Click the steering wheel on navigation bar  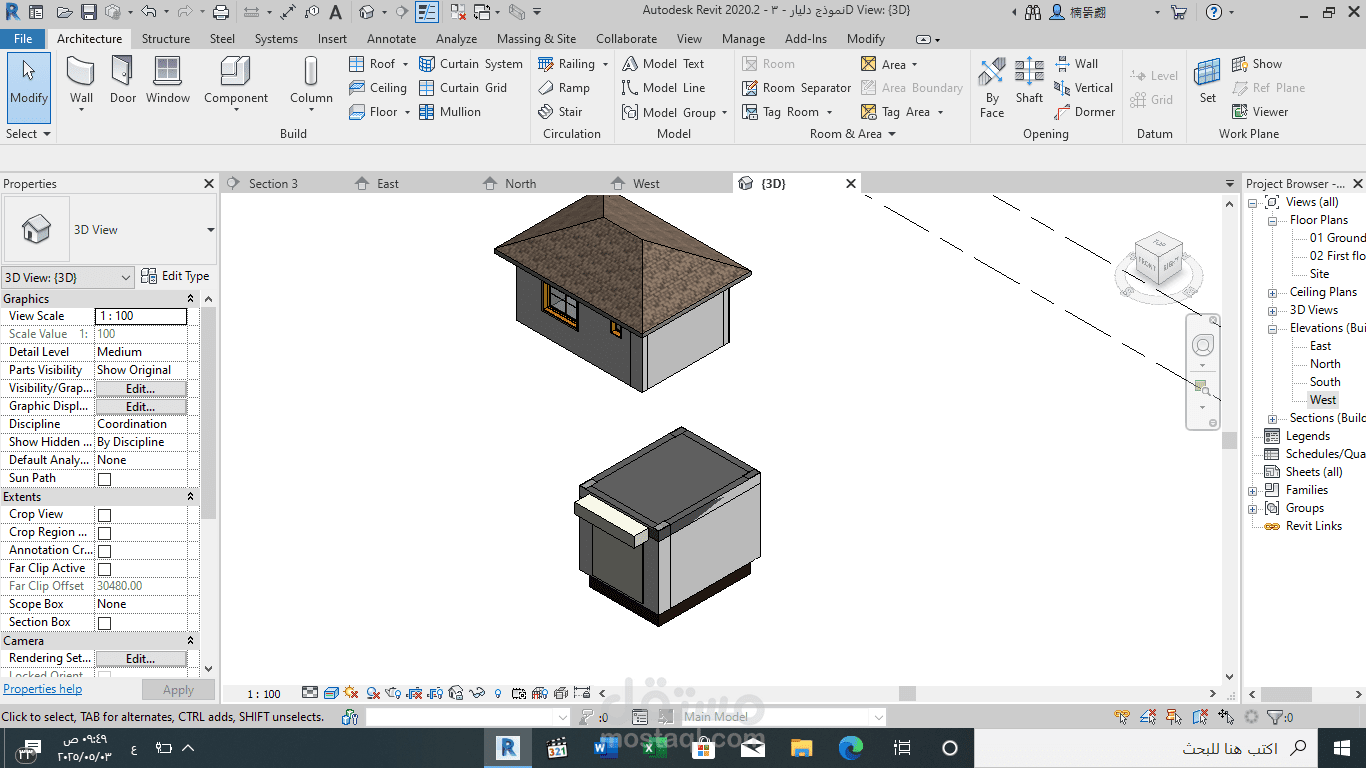pos(1203,346)
